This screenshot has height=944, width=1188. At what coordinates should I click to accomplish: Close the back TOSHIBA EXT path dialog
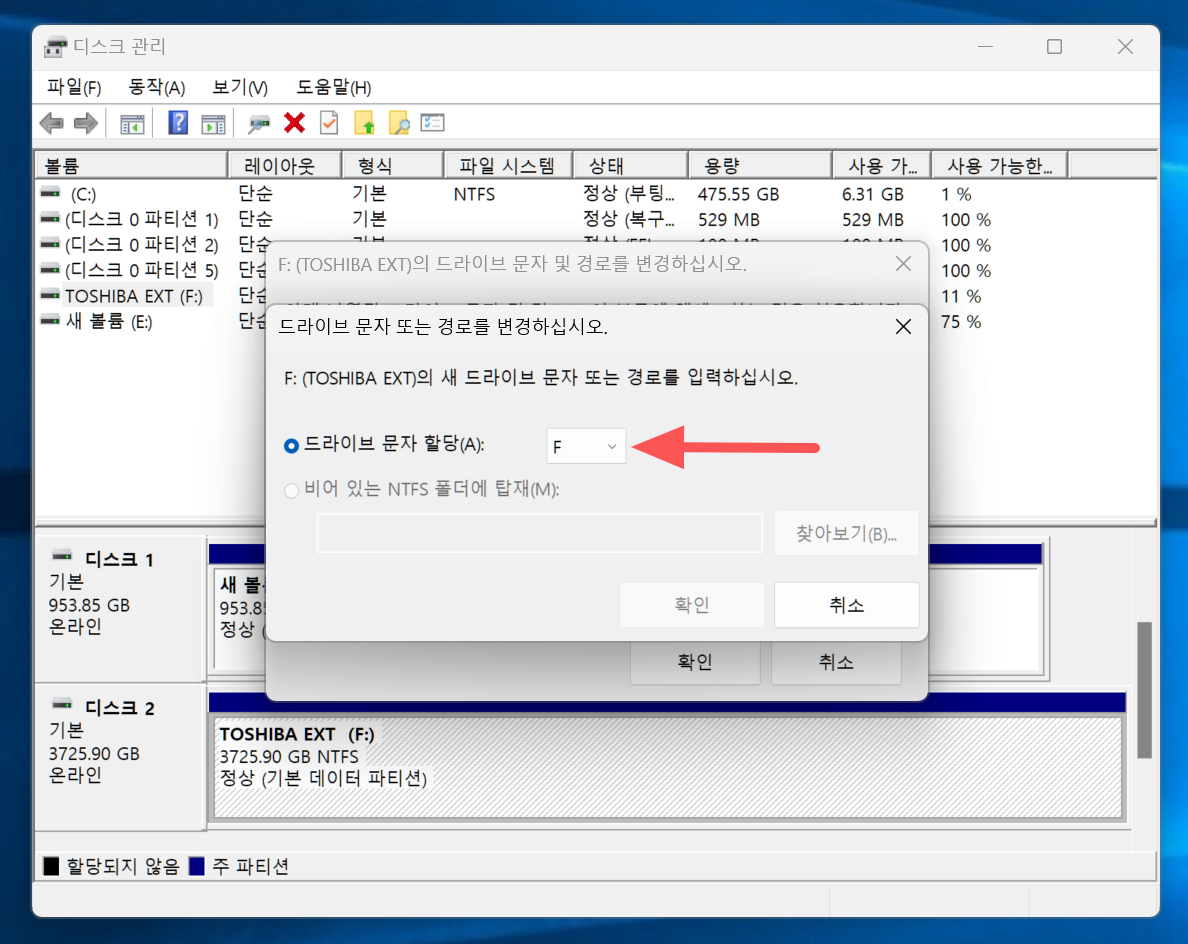tap(903, 264)
